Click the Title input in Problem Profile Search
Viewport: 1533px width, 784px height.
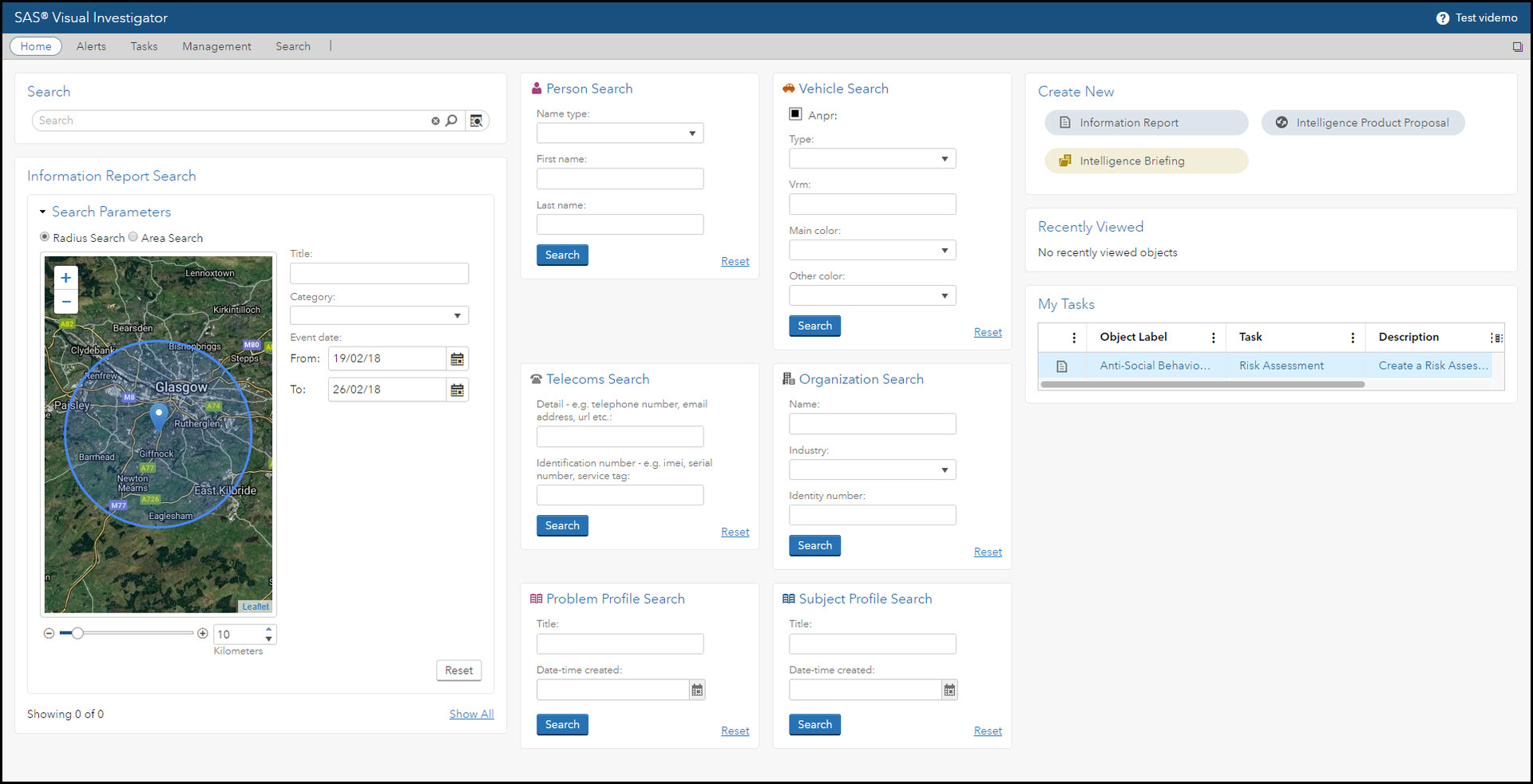coord(620,643)
